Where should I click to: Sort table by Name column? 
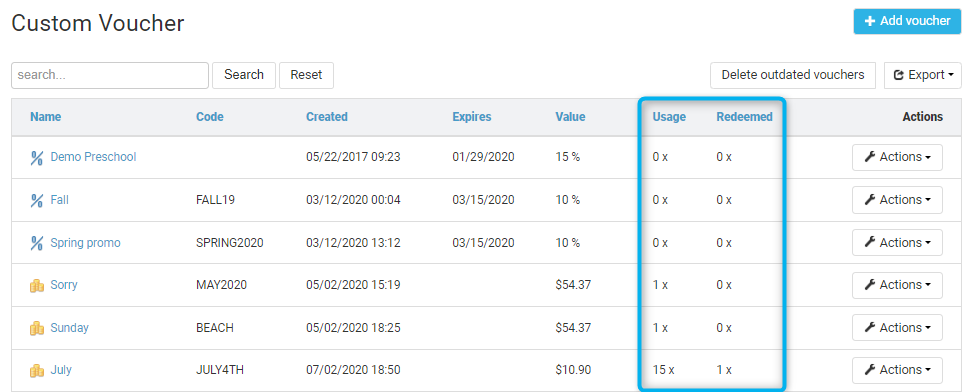pyautogui.click(x=46, y=117)
